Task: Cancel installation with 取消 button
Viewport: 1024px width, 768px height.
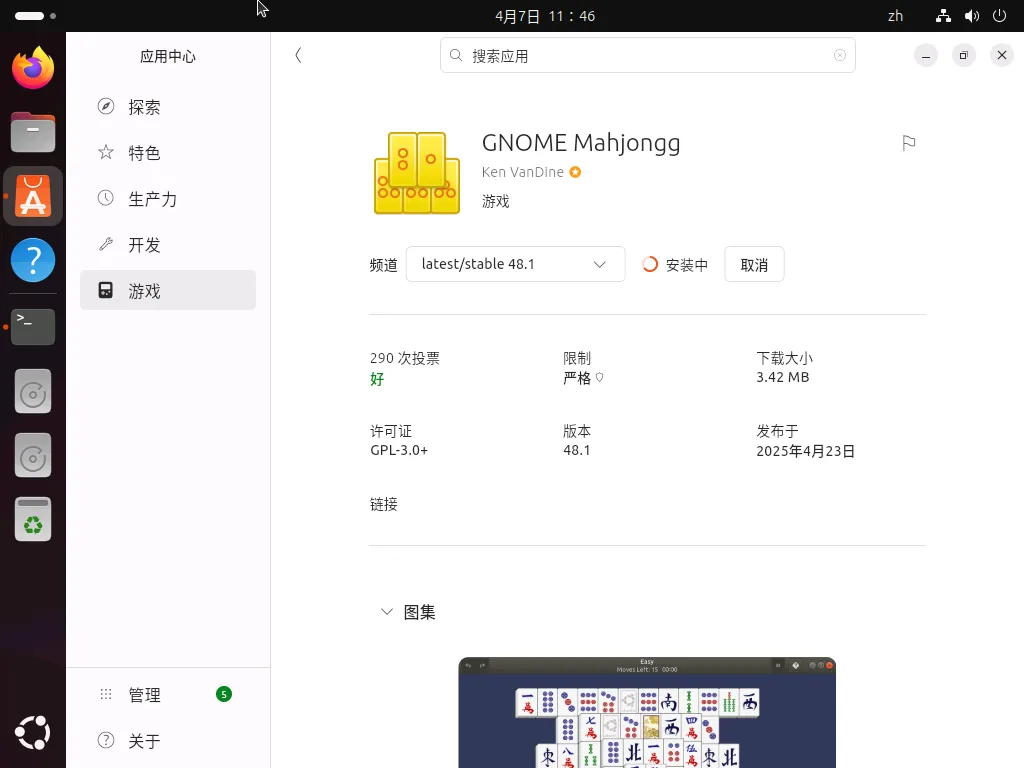Action: (754, 264)
